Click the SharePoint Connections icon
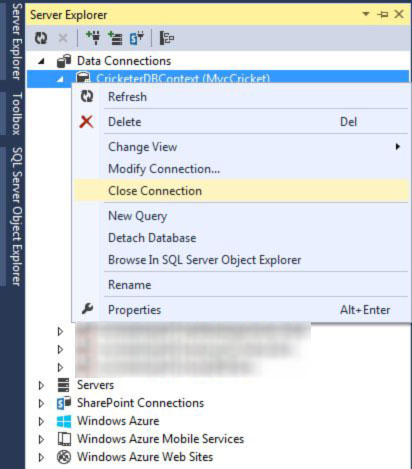Image resolution: width=412 pixels, height=469 pixels. [x=64, y=403]
